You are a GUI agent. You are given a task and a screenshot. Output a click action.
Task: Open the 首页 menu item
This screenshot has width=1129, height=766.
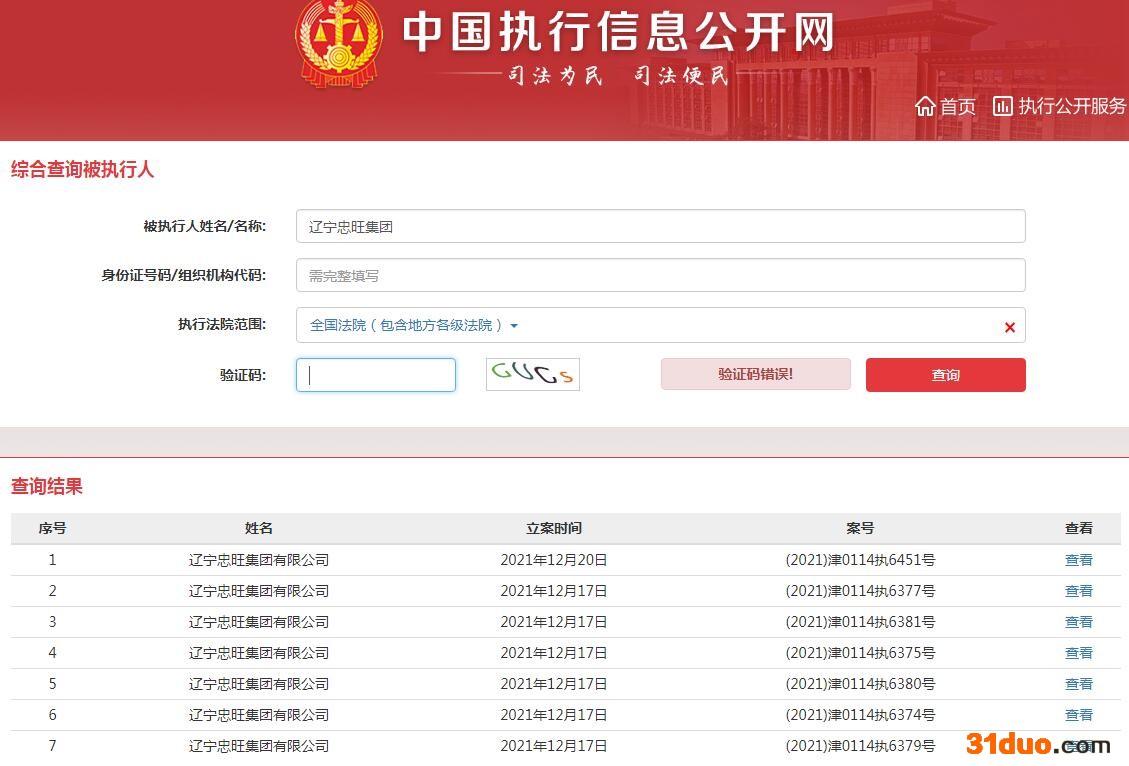click(x=957, y=106)
